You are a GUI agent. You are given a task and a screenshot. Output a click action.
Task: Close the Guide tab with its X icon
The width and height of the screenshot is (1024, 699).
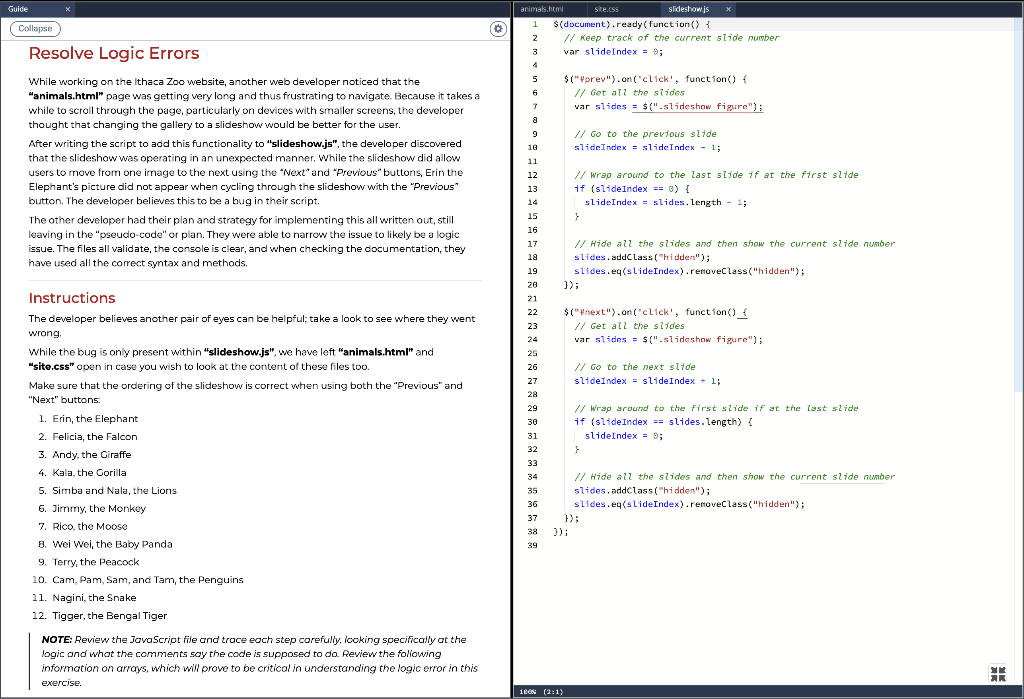pyautogui.click(x=66, y=8)
